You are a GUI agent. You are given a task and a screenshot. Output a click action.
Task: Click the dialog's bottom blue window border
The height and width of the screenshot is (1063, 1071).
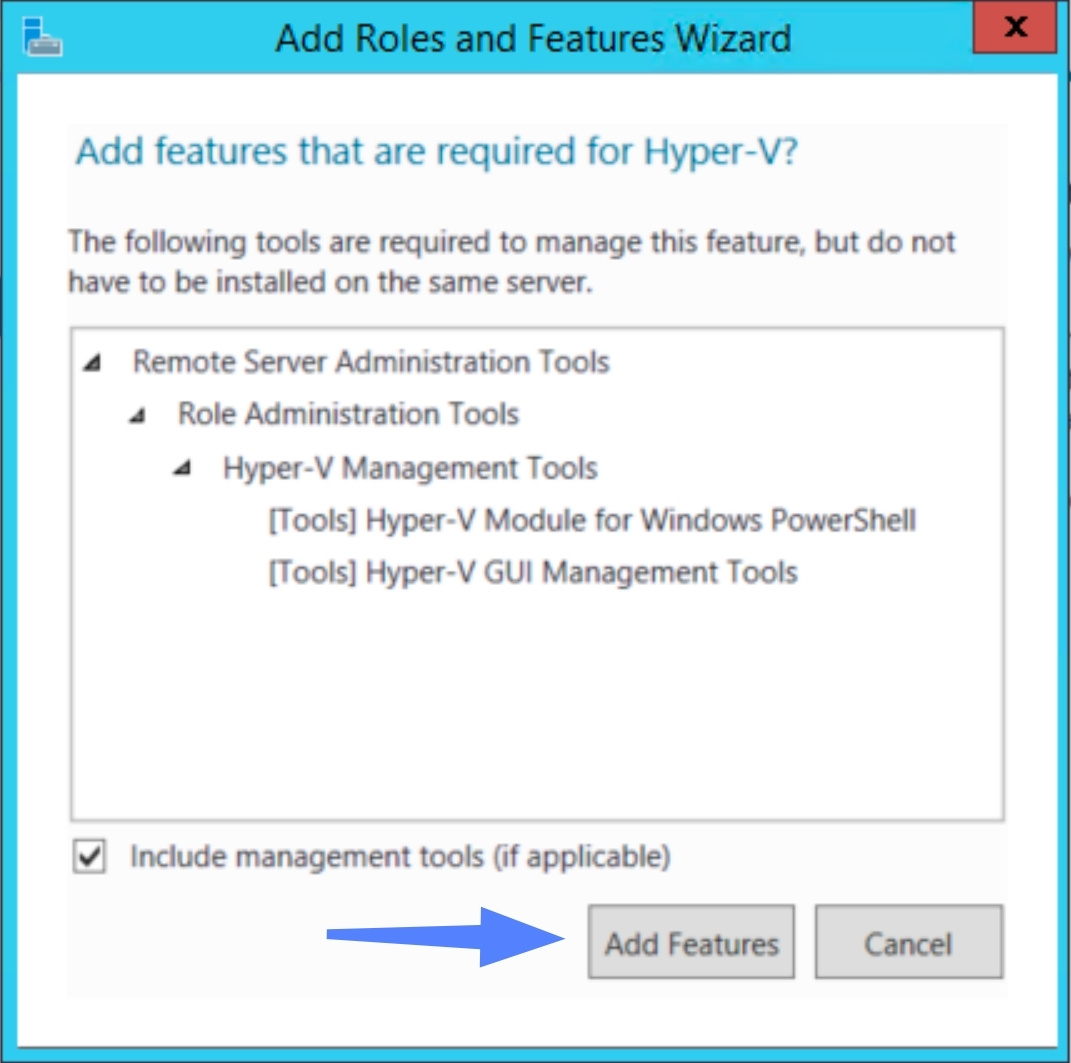point(535,1054)
